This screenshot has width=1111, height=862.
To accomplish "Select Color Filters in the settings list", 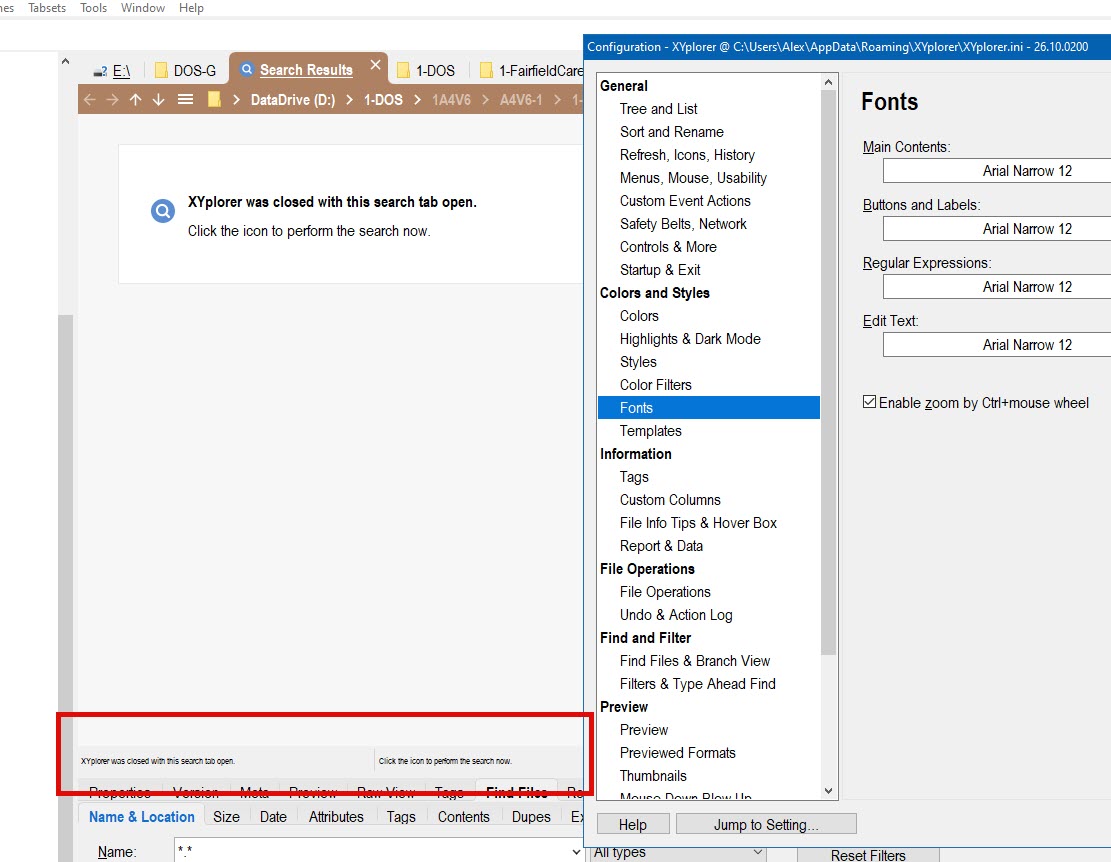I will (x=655, y=385).
